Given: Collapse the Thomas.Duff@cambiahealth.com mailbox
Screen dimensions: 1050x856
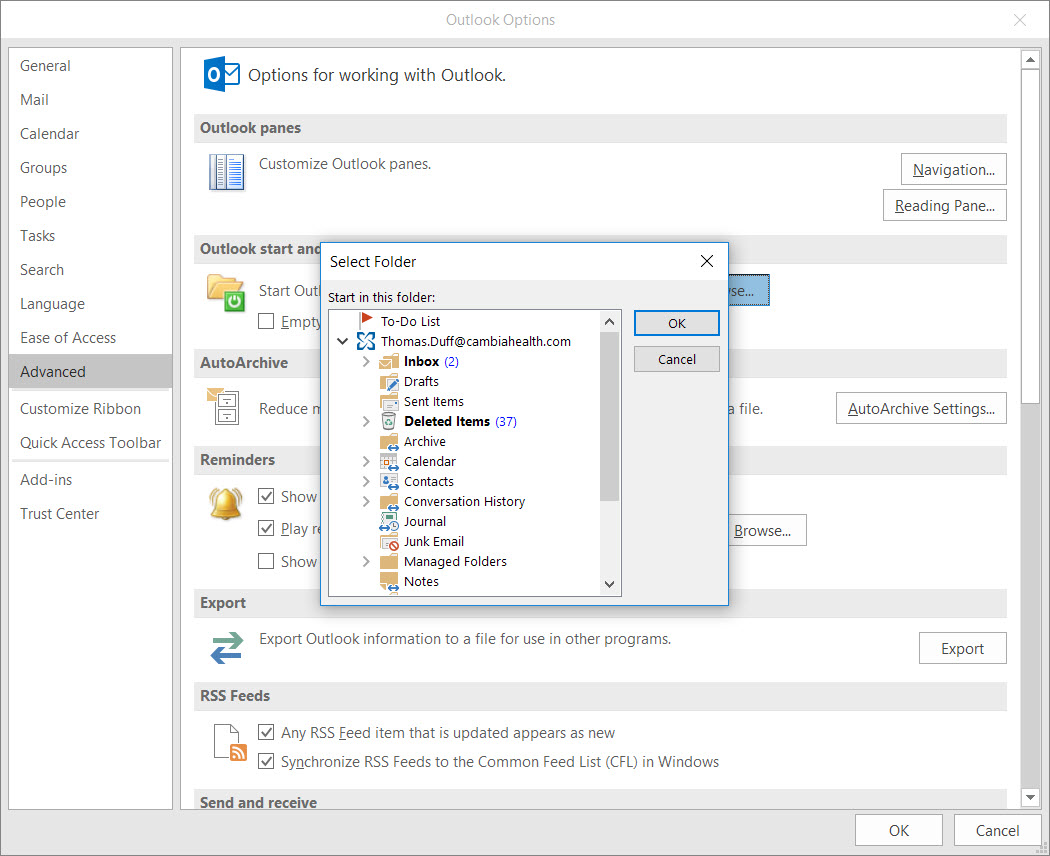Looking at the screenshot, I should click(x=343, y=341).
